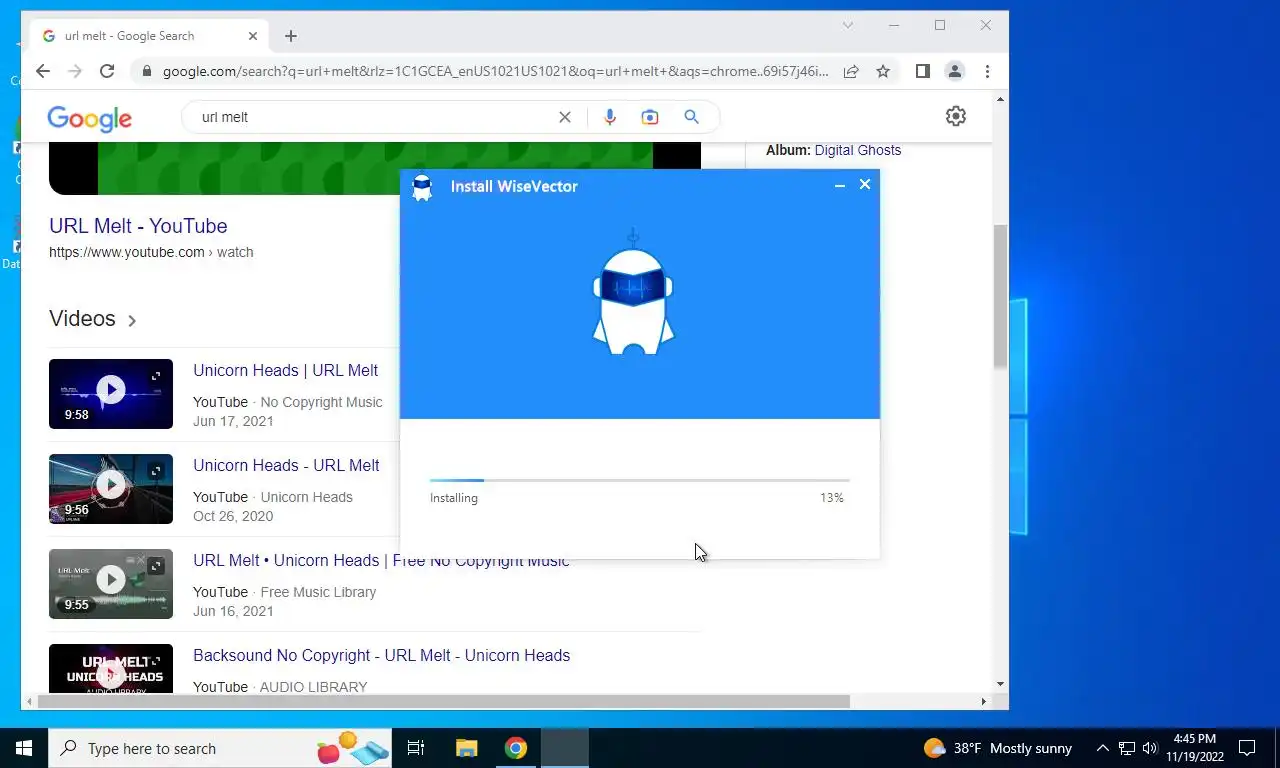Open Chrome side panel
The height and width of the screenshot is (768, 1280).
(923, 71)
